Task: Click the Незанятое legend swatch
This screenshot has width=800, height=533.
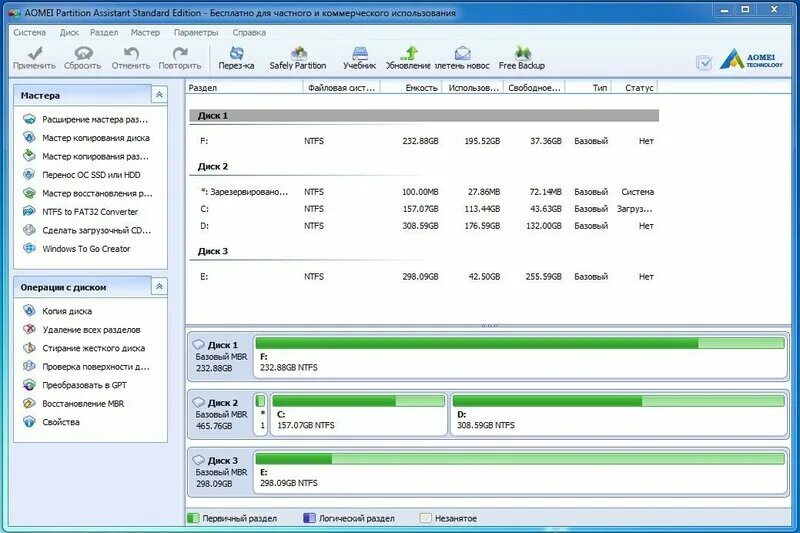Action: click(x=425, y=518)
